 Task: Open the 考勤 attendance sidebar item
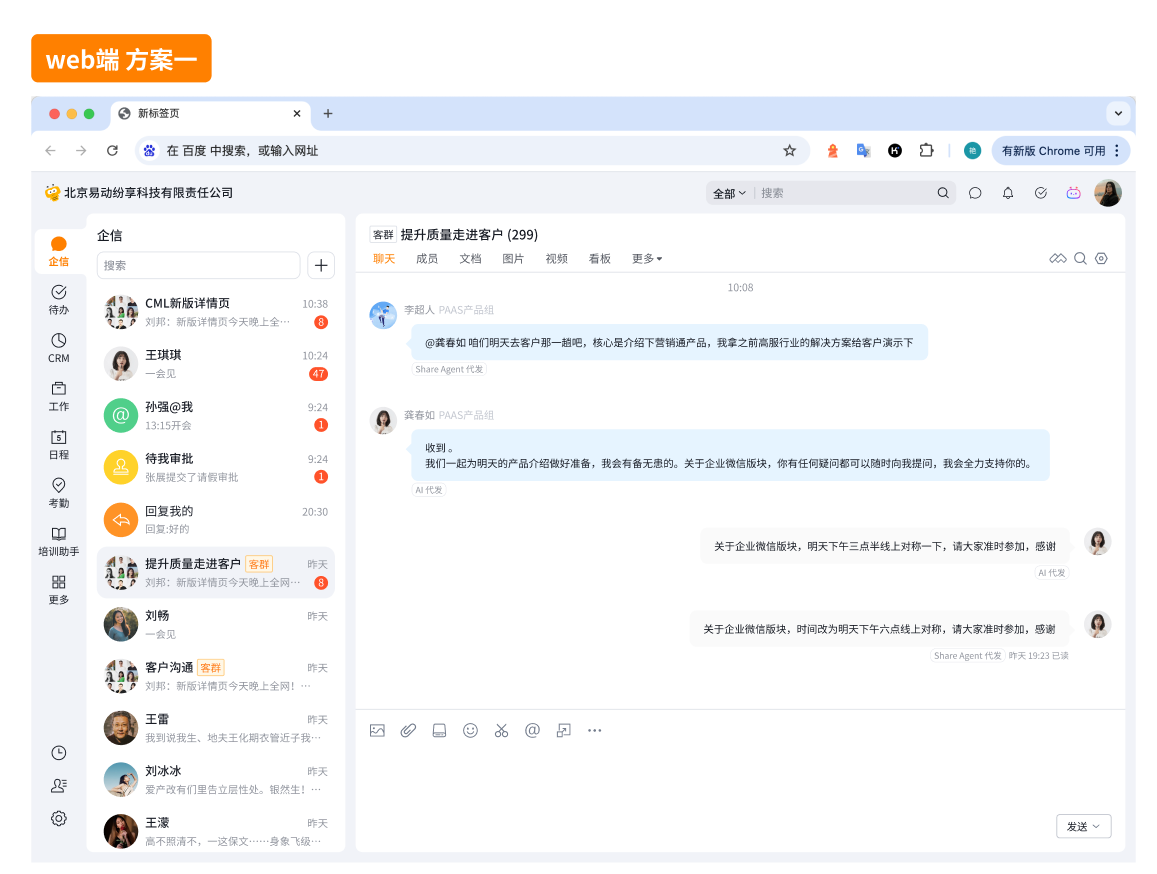(x=59, y=493)
